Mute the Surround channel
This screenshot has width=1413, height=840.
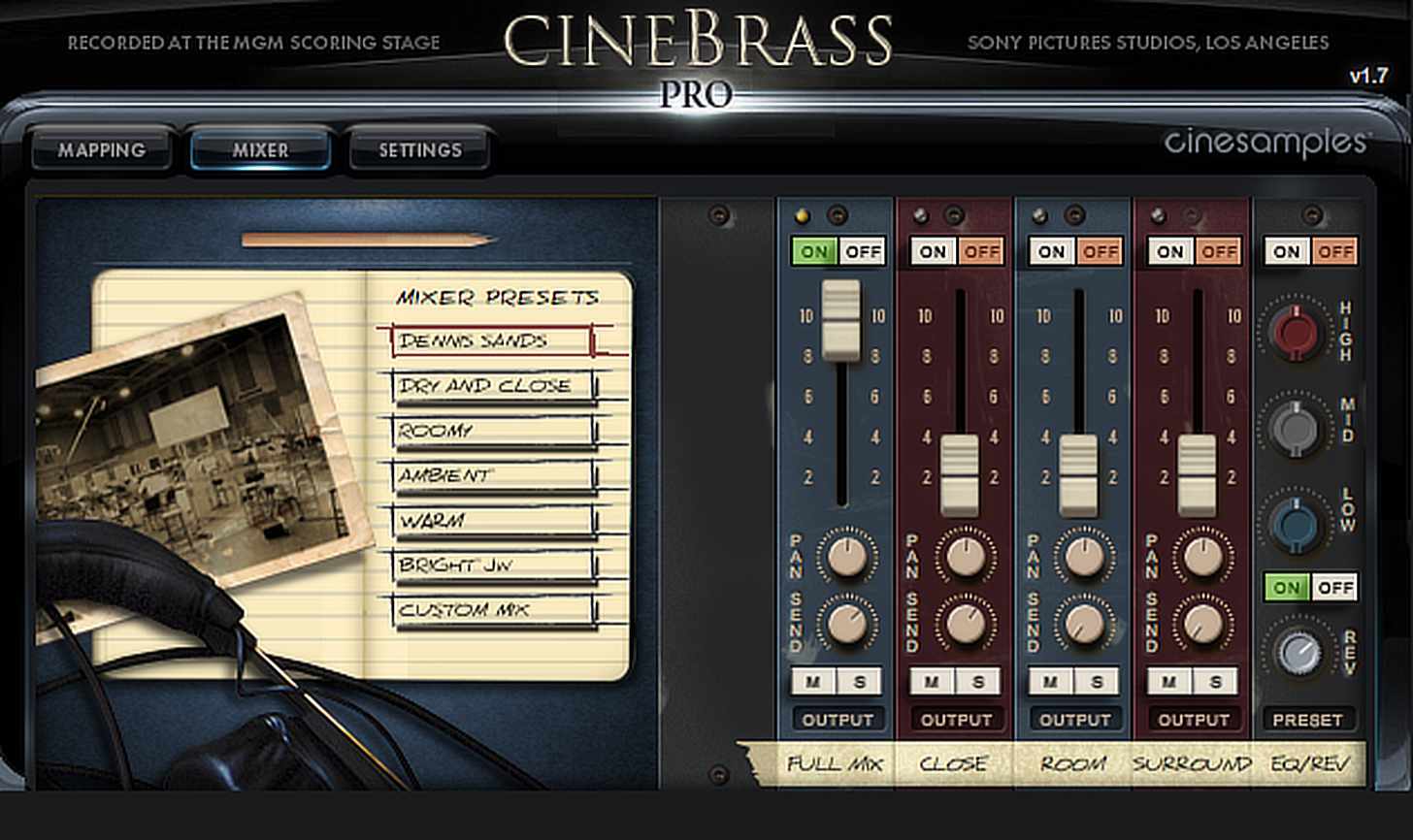pos(1168,682)
